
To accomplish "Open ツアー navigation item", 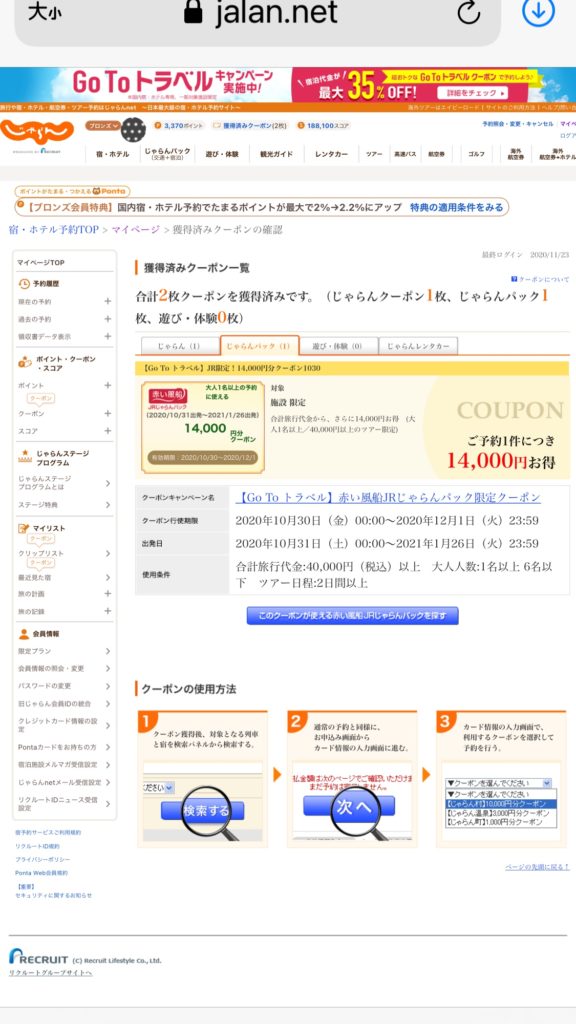I will tap(374, 155).
